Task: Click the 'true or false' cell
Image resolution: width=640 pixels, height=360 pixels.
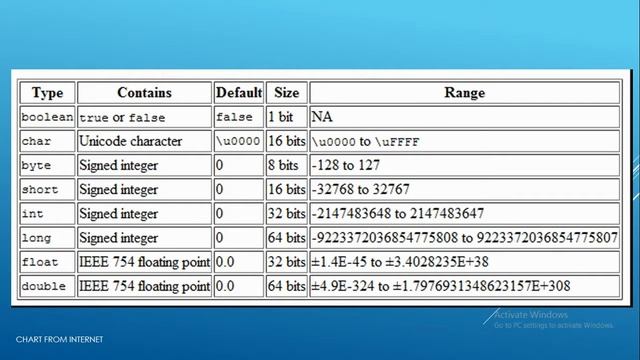Action: pos(144,117)
